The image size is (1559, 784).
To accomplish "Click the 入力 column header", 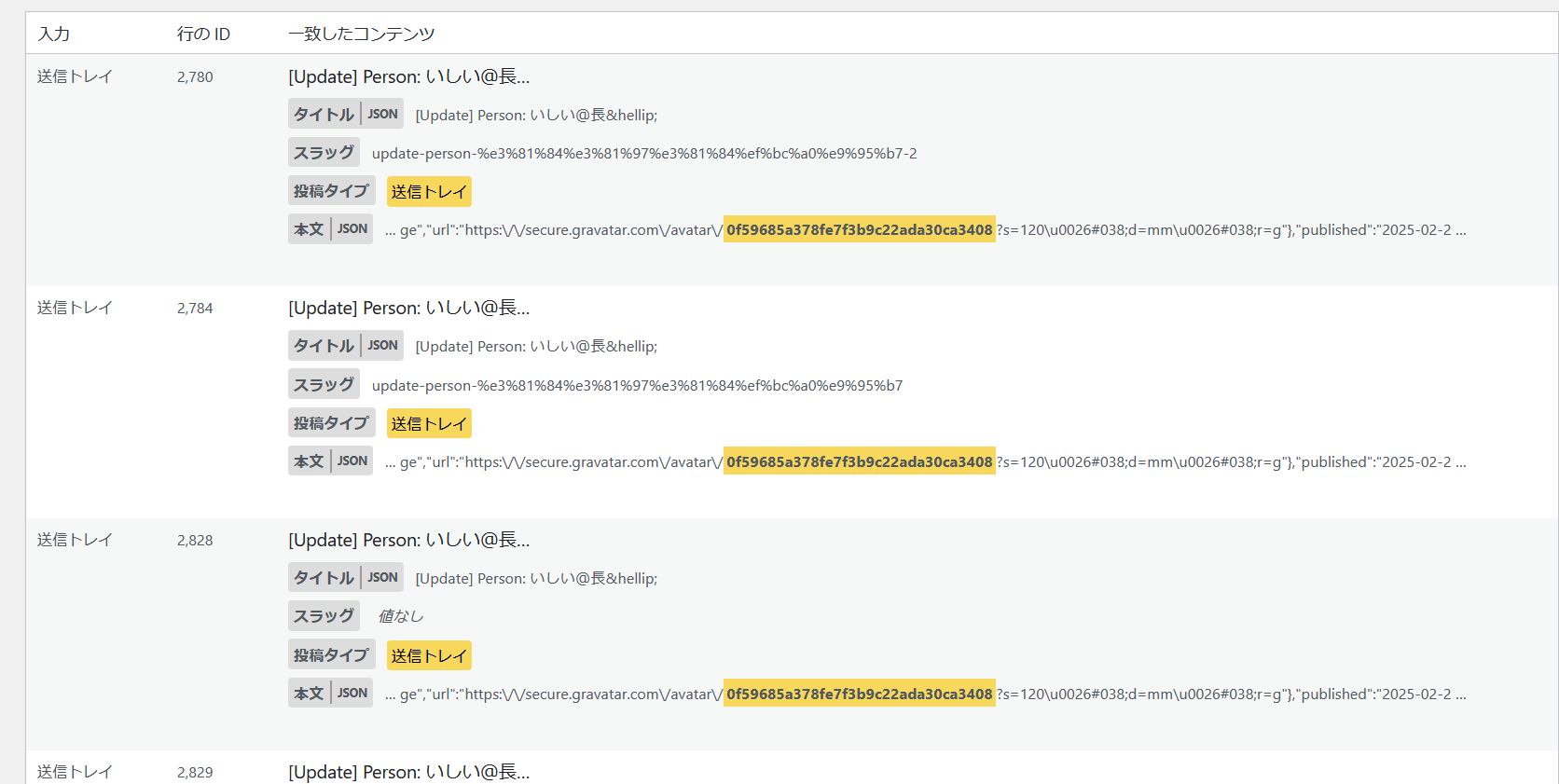I will [x=53, y=34].
